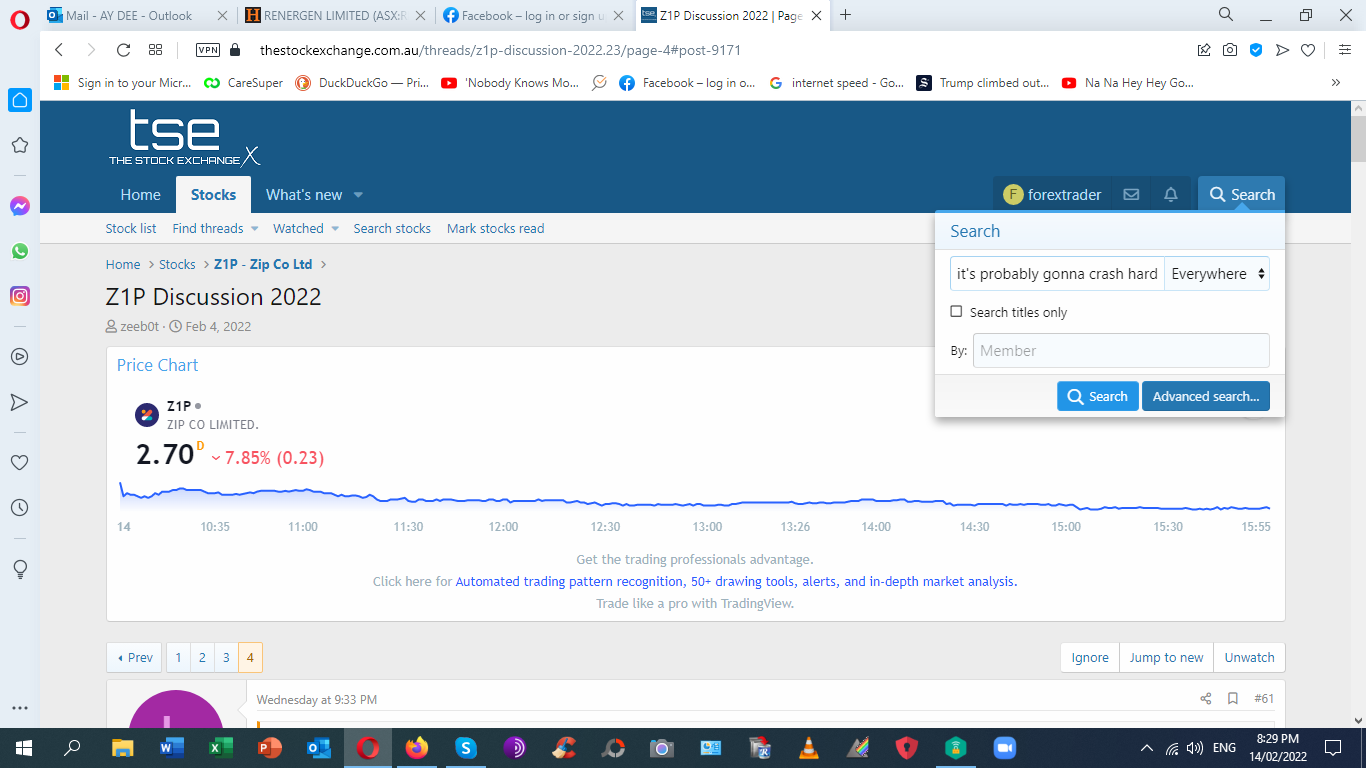Image resolution: width=1366 pixels, height=768 pixels.
Task: Reload the page
Action: 124,50
